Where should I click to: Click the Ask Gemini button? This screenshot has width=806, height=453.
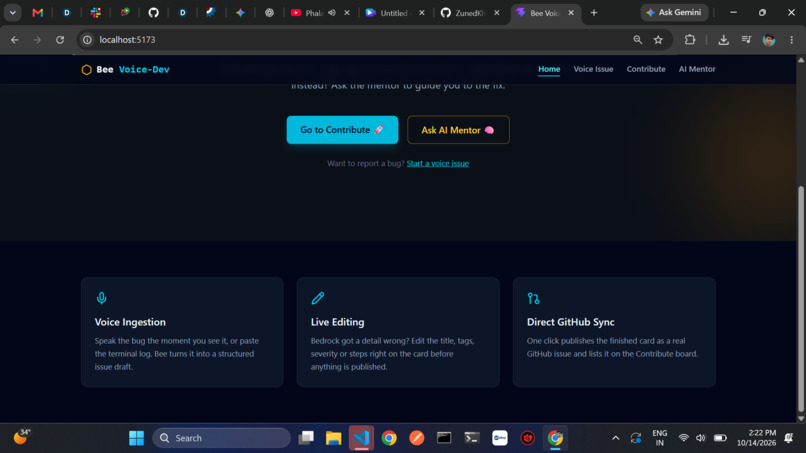click(674, 12)
